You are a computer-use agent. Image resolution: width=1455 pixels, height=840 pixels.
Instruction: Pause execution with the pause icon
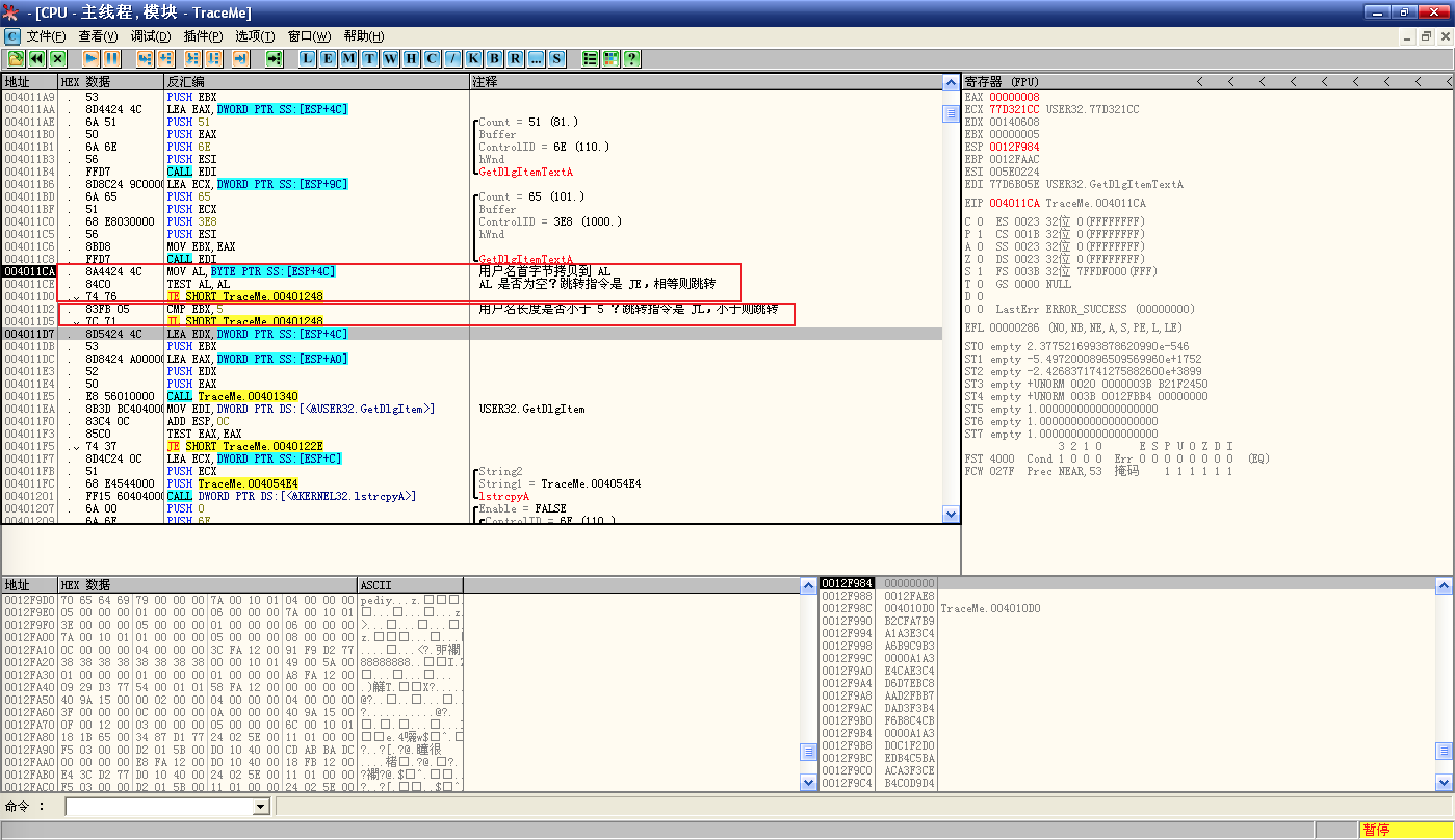click(x=112, y=58)
